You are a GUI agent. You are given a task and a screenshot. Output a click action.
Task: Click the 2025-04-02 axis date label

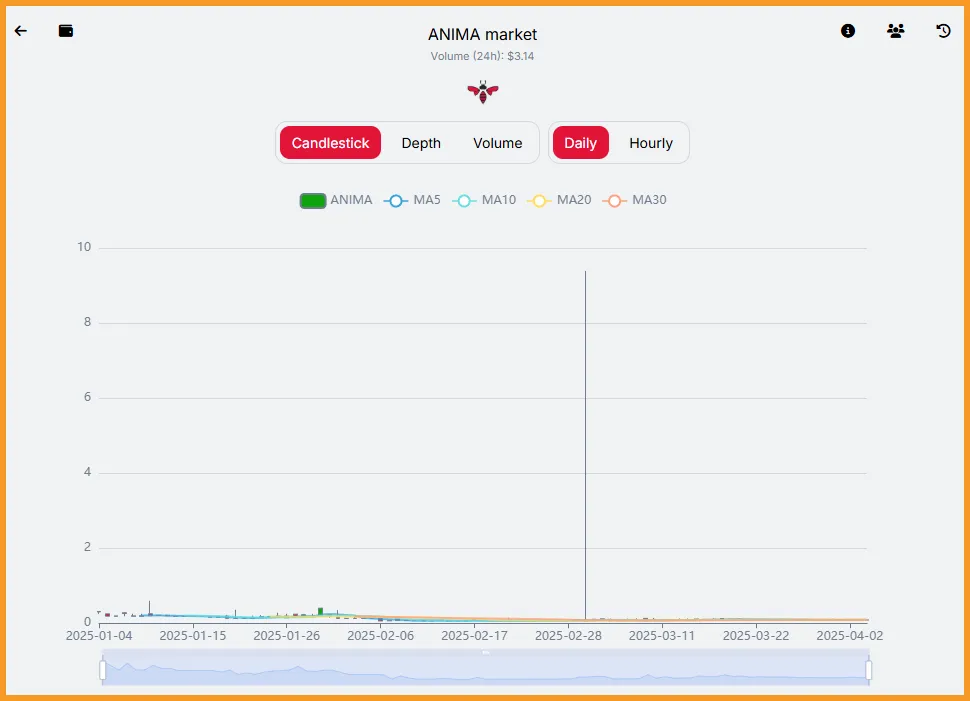click(850, 636)
